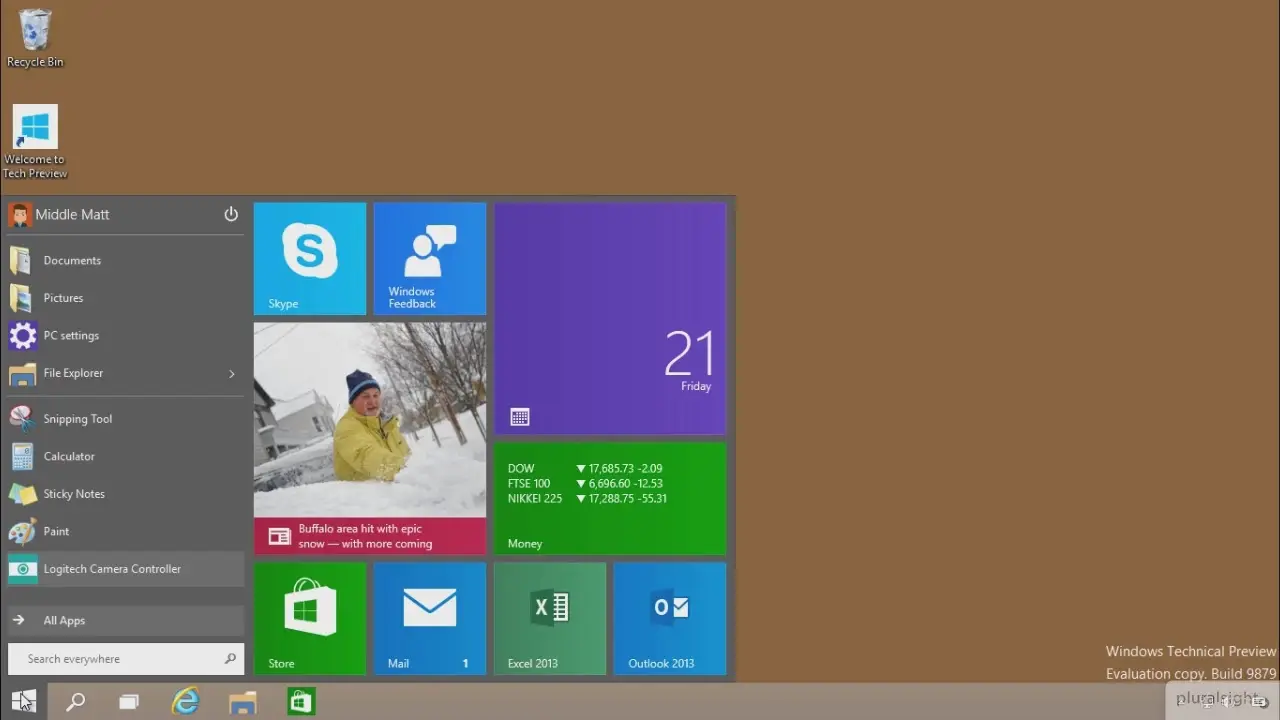
Task: Open PC settings
Action: [126, 336]
